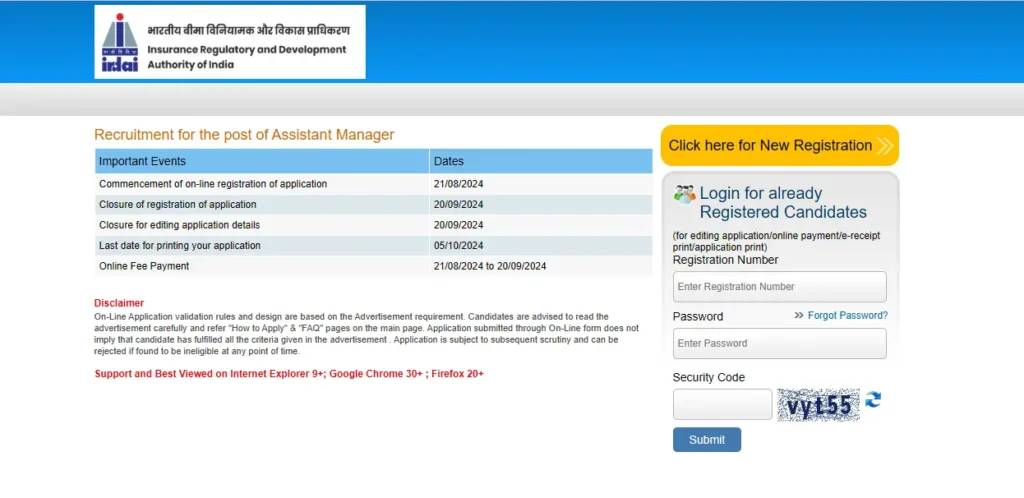
Task: Click double arrow icon on New Registration banner
Action: pos(885,146)
